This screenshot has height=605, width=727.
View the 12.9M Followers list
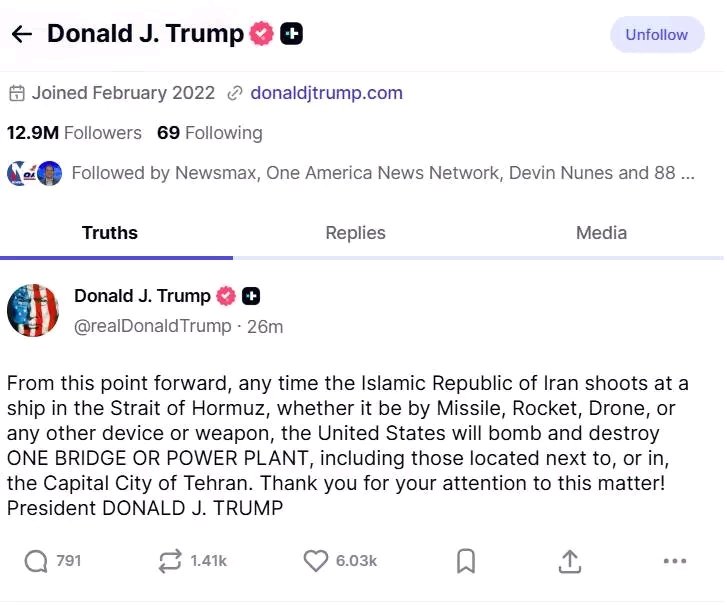[x=74, y=133]
